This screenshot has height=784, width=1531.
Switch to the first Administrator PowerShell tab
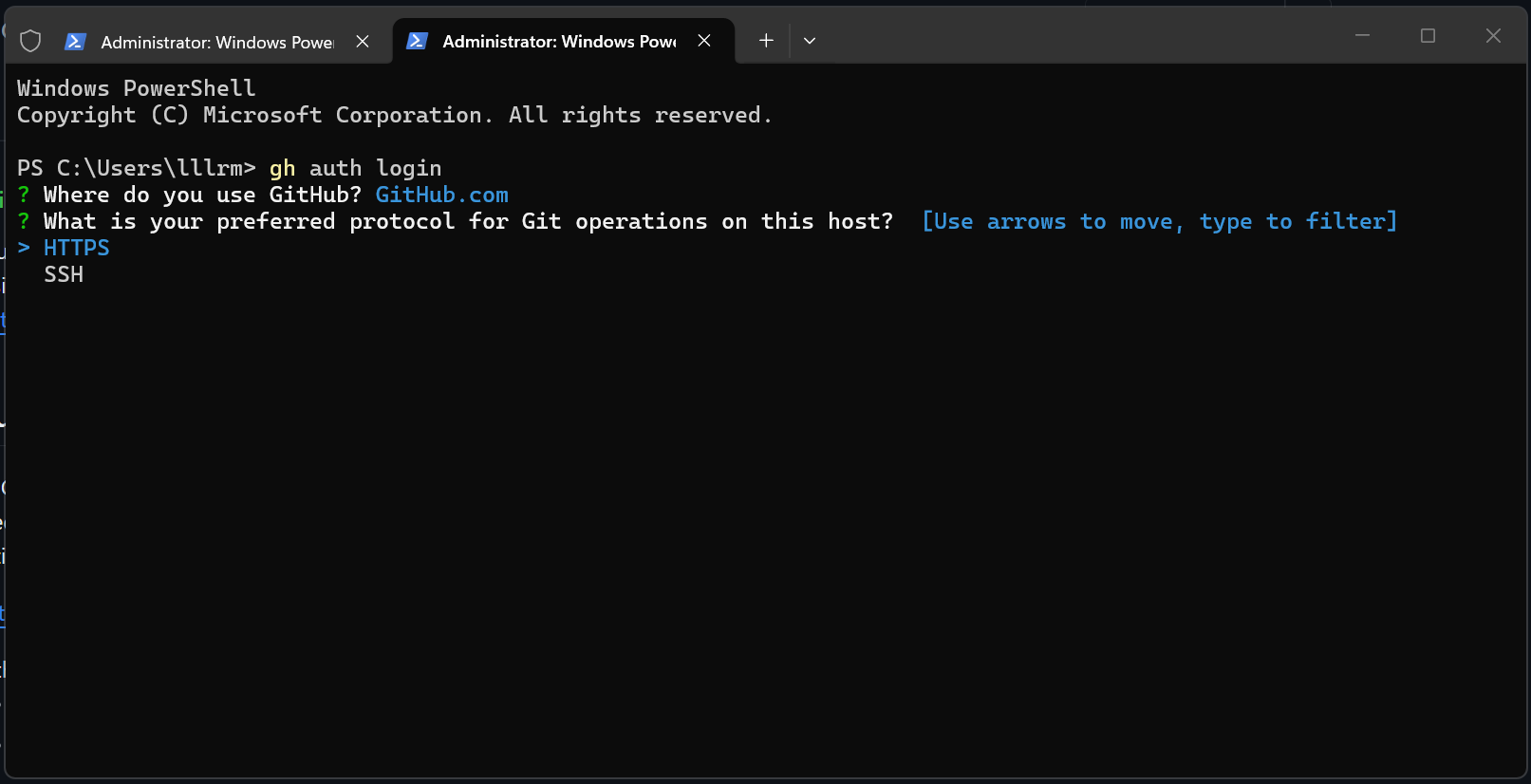click(x=218, y=42)
